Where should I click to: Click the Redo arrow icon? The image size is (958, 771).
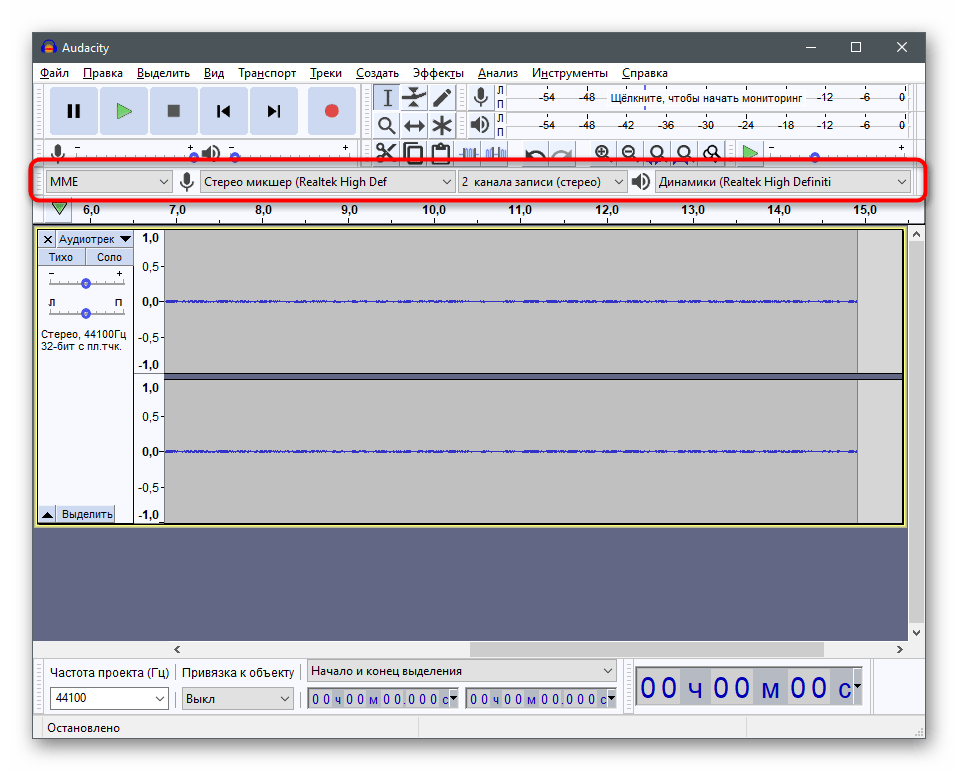[x=562, y=154]
